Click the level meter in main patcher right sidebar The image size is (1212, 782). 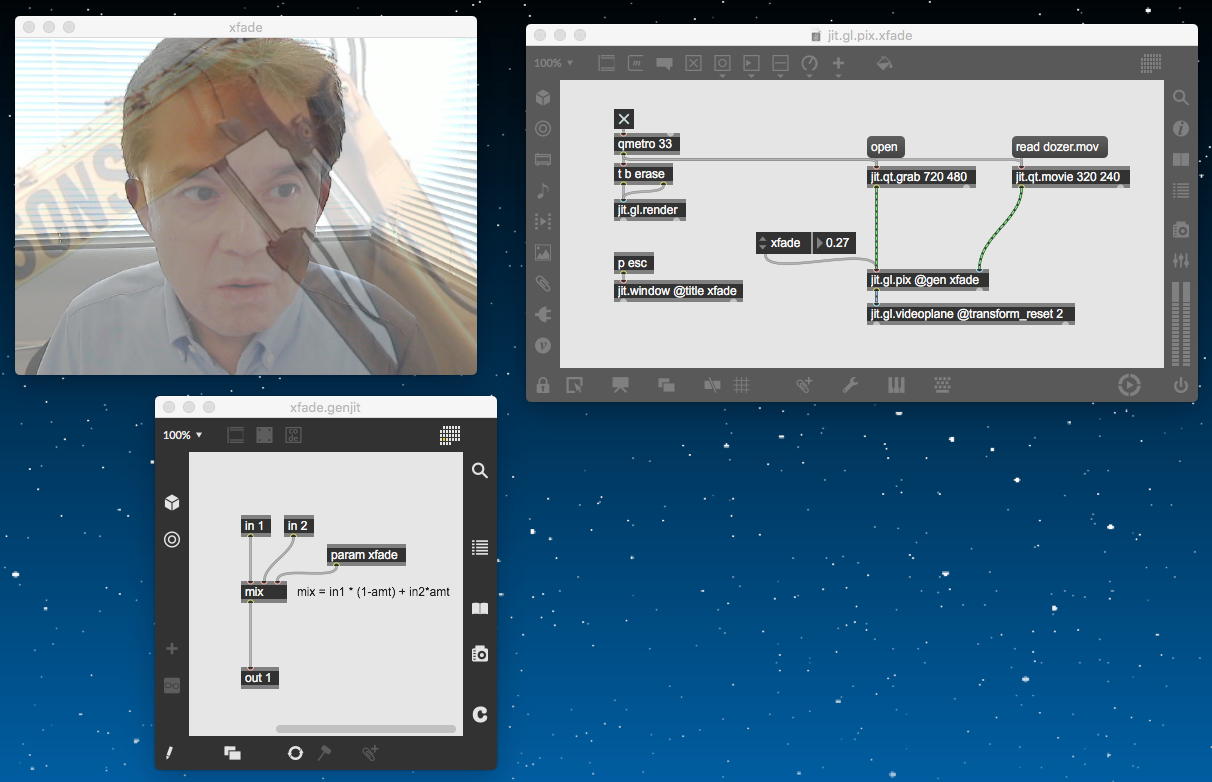click(1181, 324)
